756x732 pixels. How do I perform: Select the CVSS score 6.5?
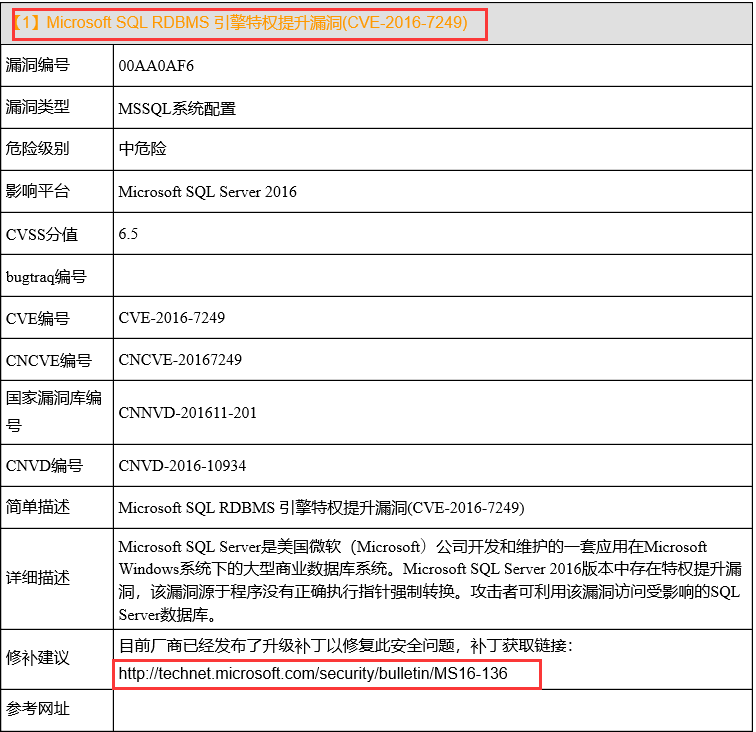pyautogui.click(x=128, y=234)
